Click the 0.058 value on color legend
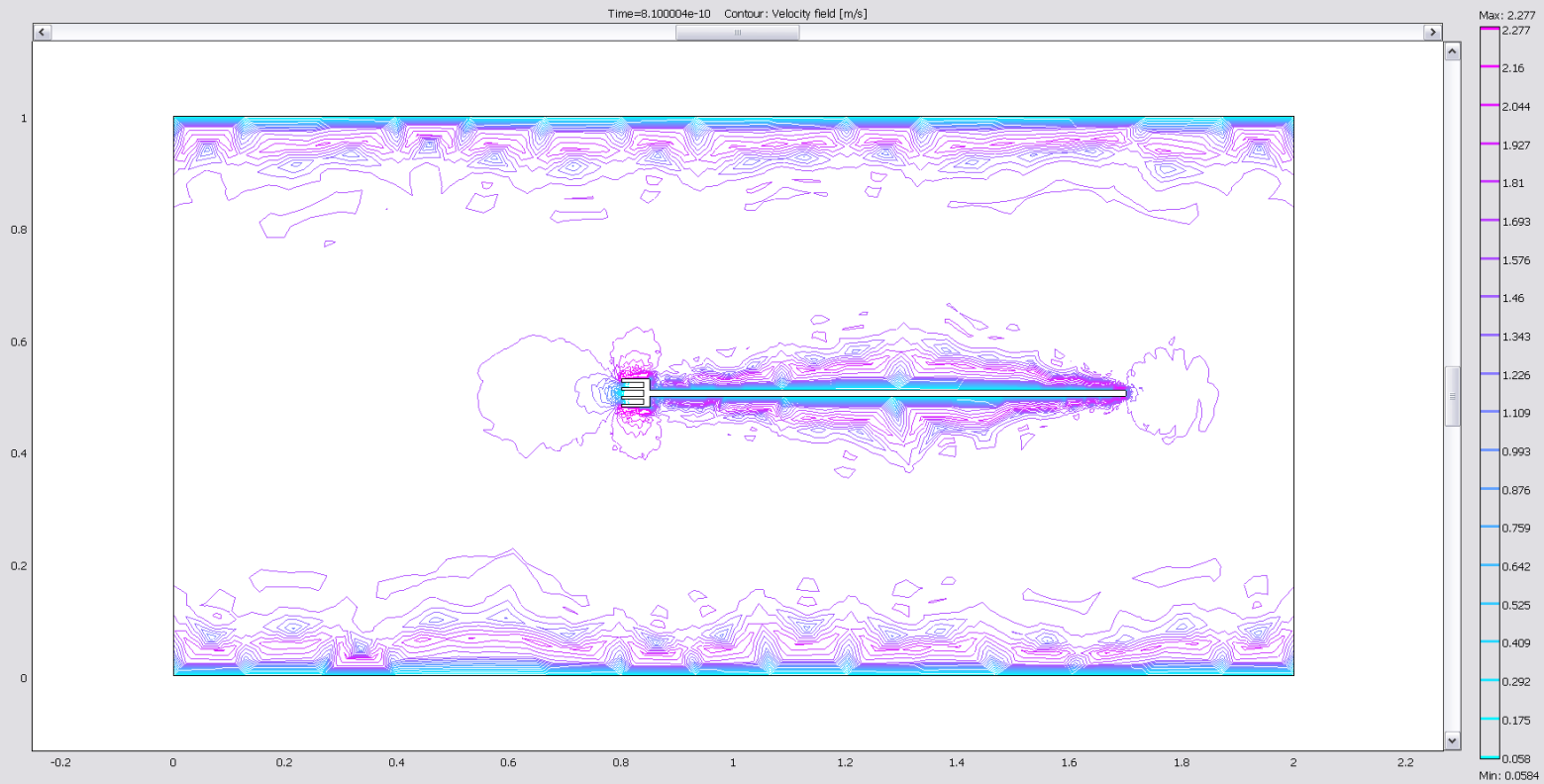Screen dimensions: 1544x784 (x=1516, y=758)
